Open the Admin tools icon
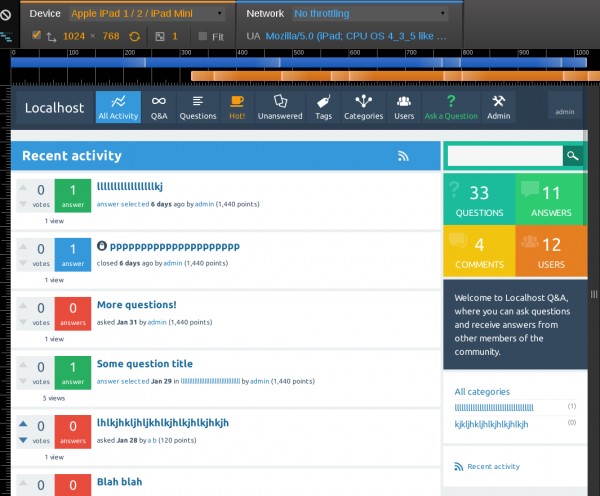The image size is (600, 496). [498, 102]
